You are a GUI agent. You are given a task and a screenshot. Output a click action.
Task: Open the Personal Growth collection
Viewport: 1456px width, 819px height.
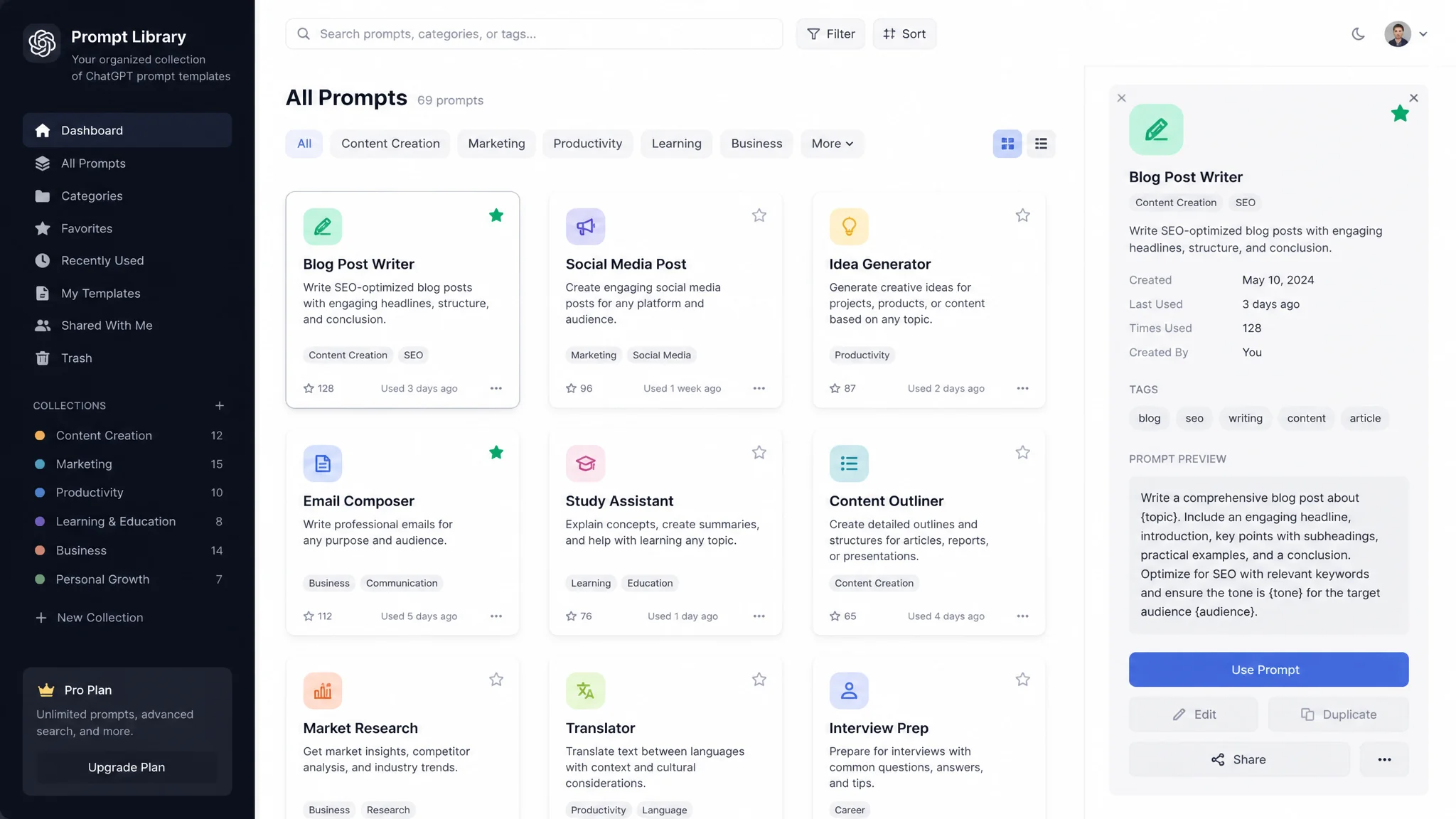pos(127,579)
